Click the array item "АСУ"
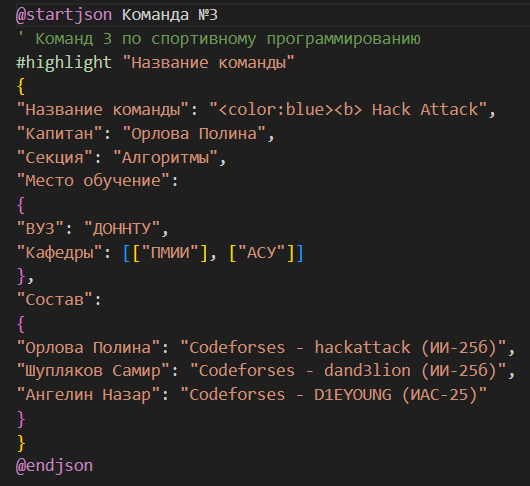The width and height of the screenshot is (530, 486). pos(262,252)
